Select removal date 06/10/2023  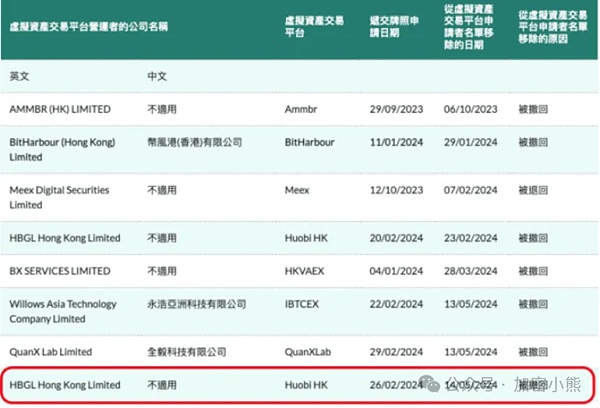pos(471,109)
